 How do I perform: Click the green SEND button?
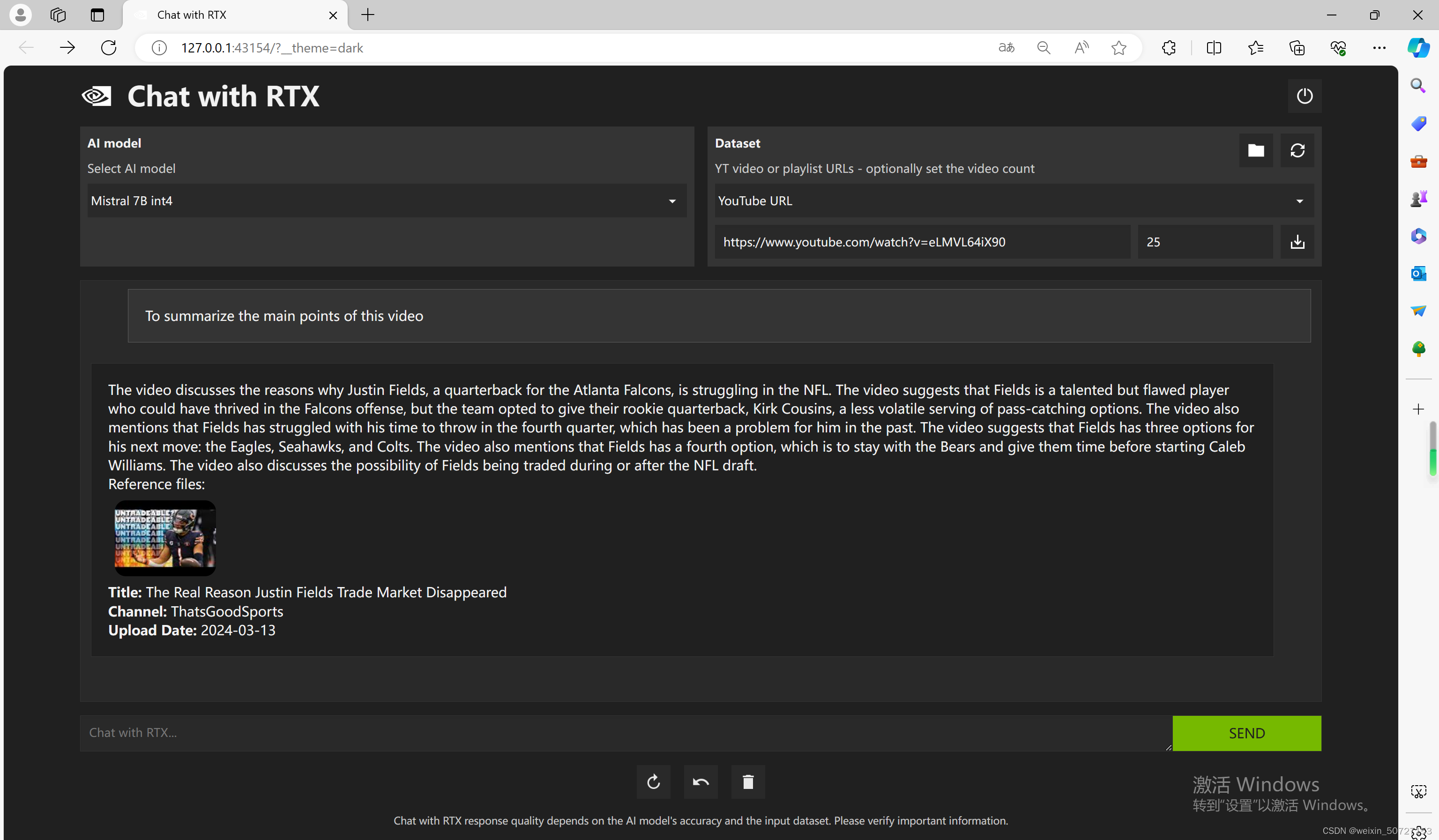click(1246, 733)
